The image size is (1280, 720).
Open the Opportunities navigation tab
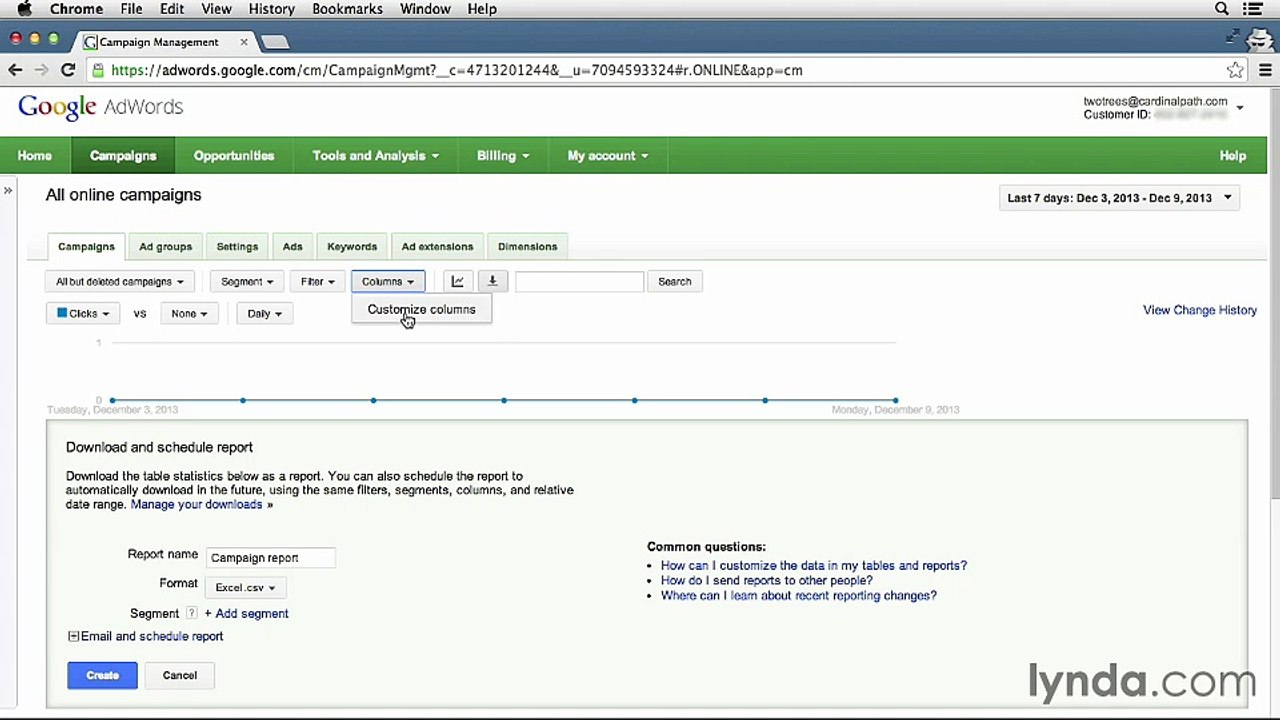click(x=234, y=156)
